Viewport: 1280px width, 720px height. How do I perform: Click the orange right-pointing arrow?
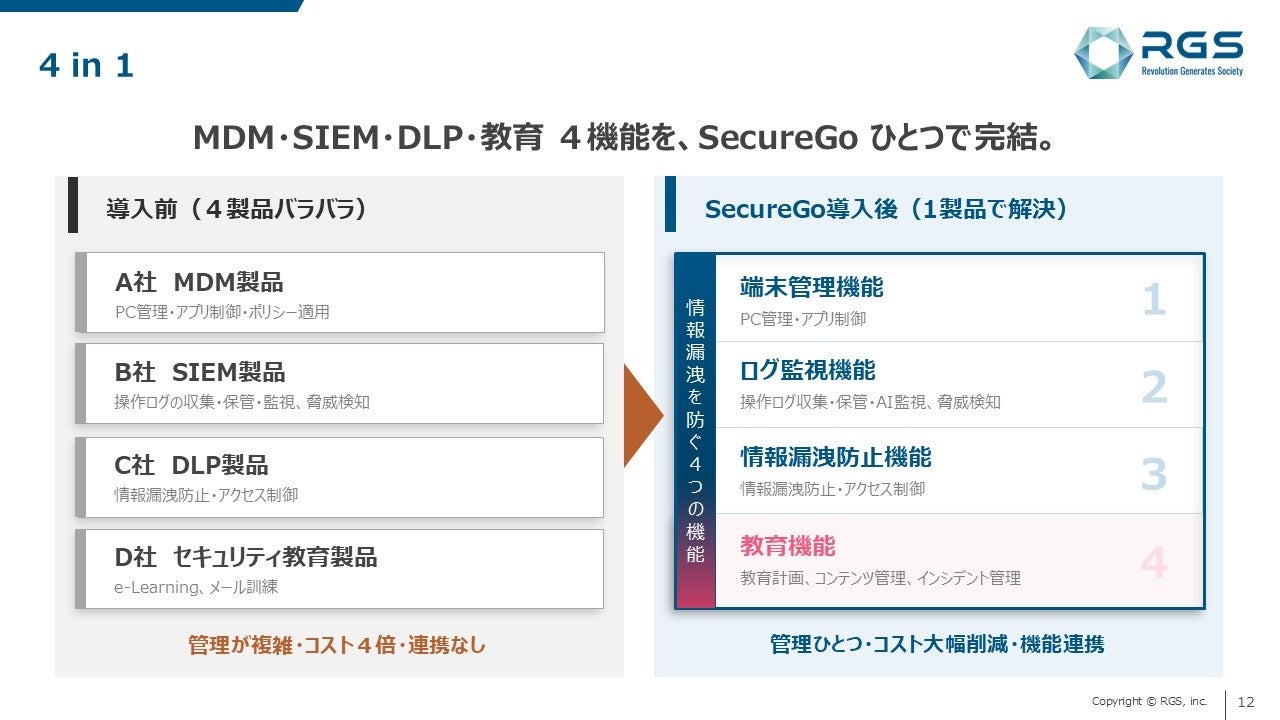tap(643, 415)
